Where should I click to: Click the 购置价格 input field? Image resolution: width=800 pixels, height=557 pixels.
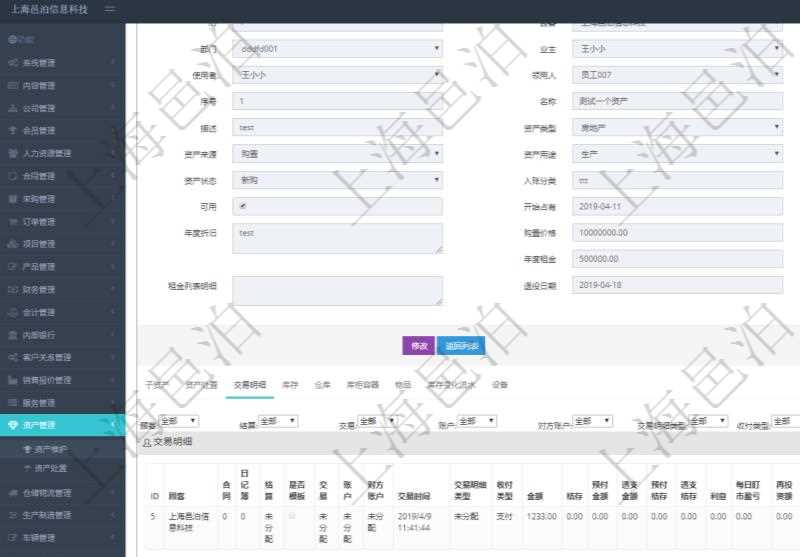point(677,232)
